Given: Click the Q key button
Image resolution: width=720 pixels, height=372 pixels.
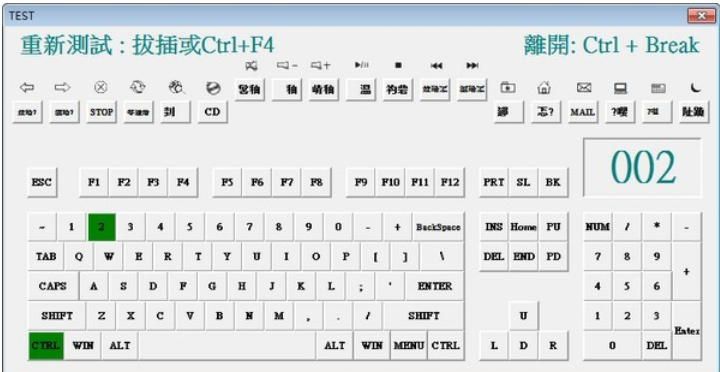Looking at the screenshot, I should coord(79,257).
